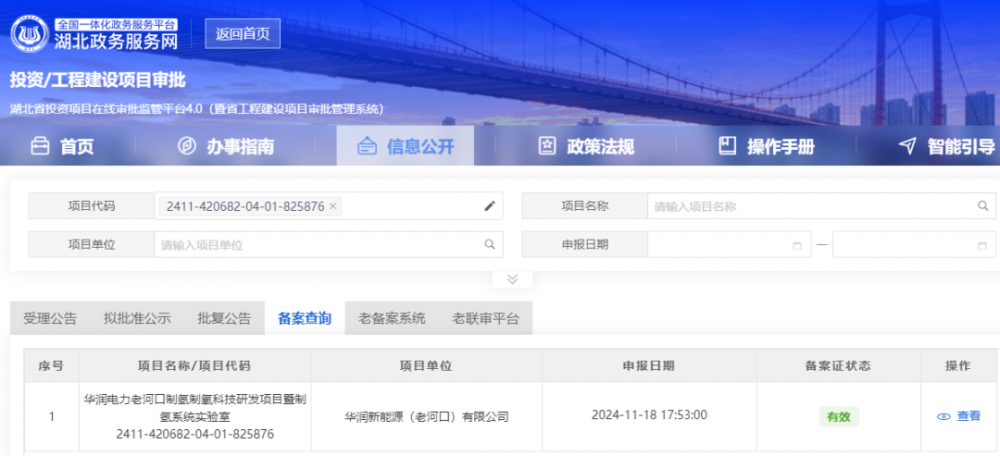This screenshot has height=456, width=1000.
Task: Open the 政策法规 navigation item
Action: coord(586,147)
